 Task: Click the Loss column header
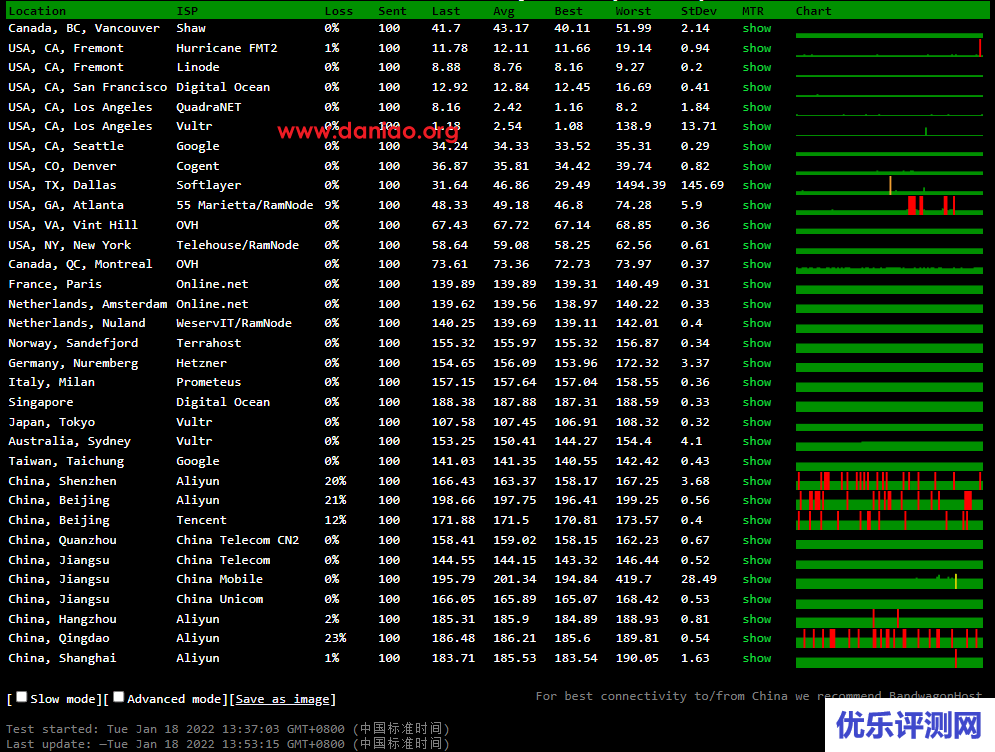(x=338, y=11)
